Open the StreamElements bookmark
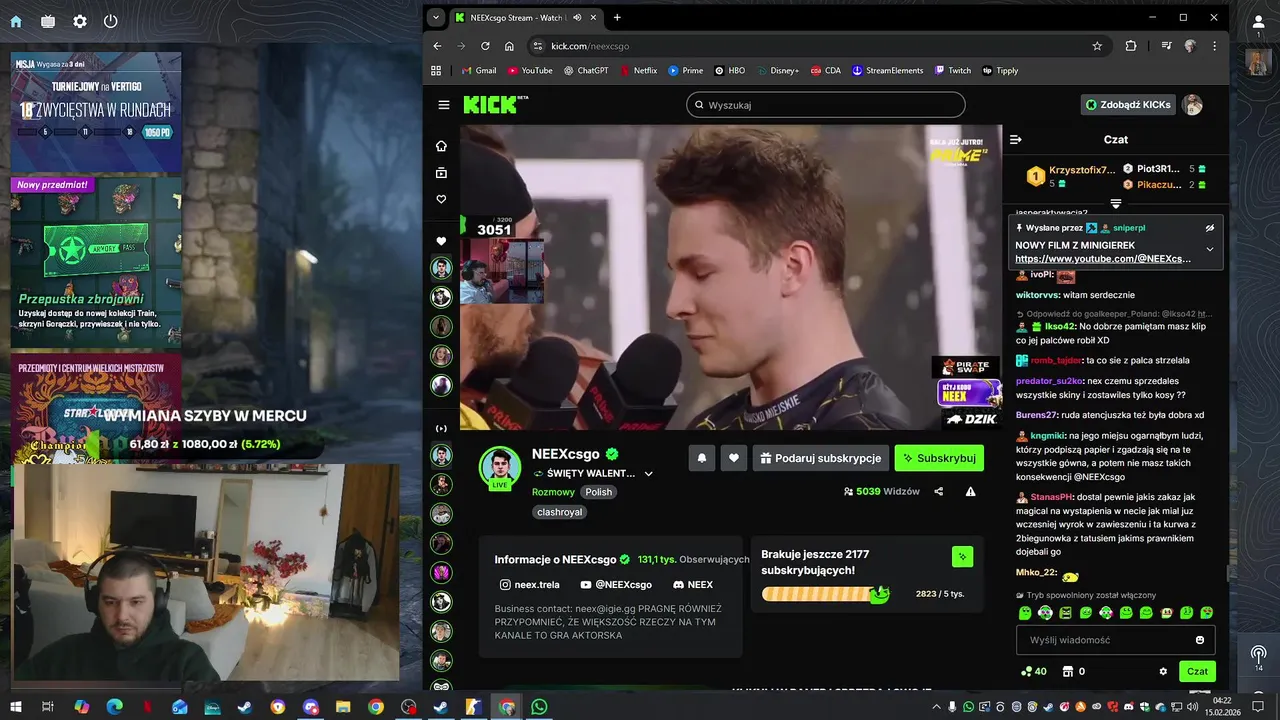 [x=887, y=71]
